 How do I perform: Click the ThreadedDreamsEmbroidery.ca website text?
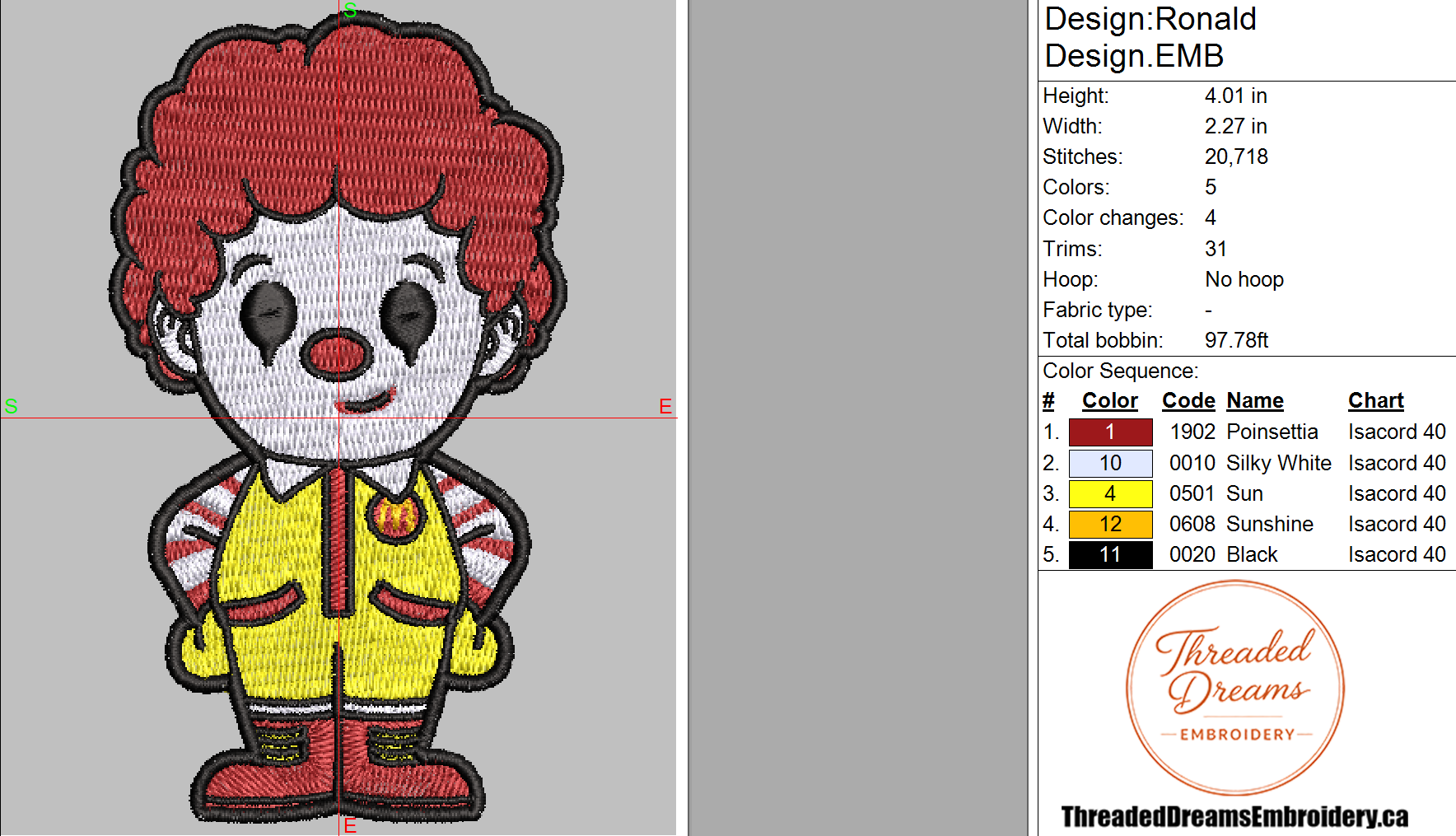tap(1234, 816)
